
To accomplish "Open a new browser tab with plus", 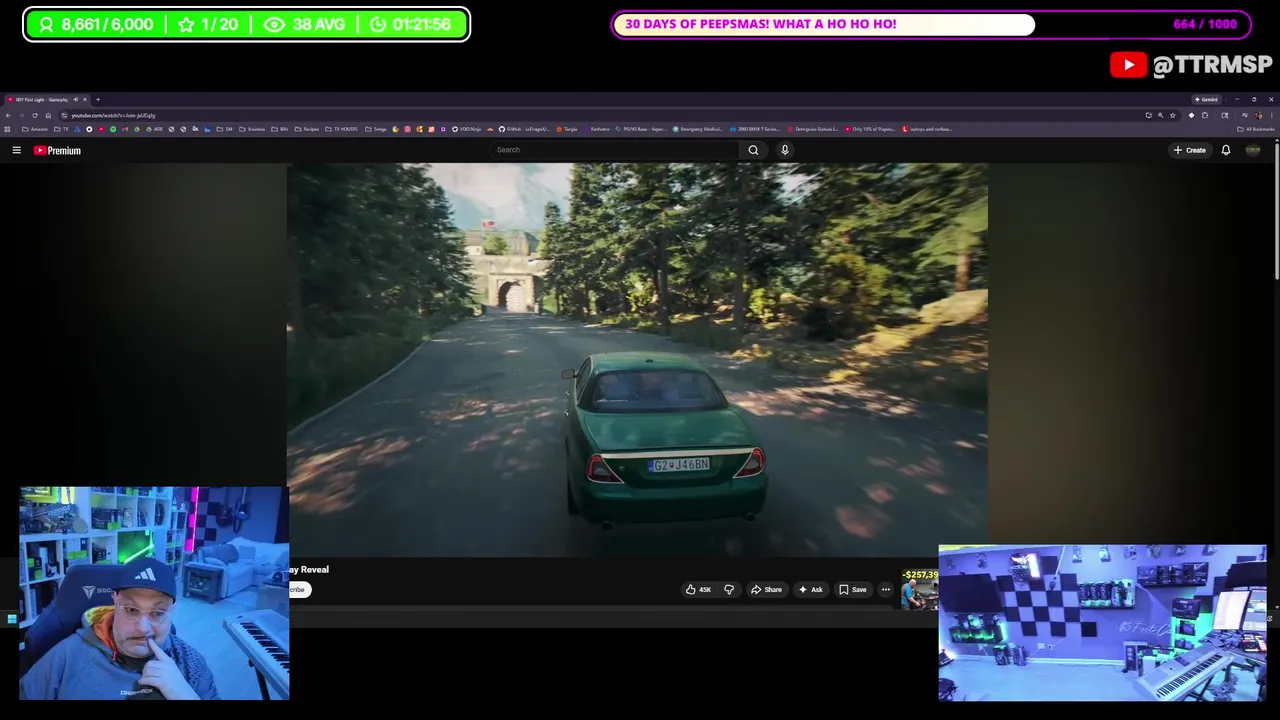I will (x=98, y=99).
